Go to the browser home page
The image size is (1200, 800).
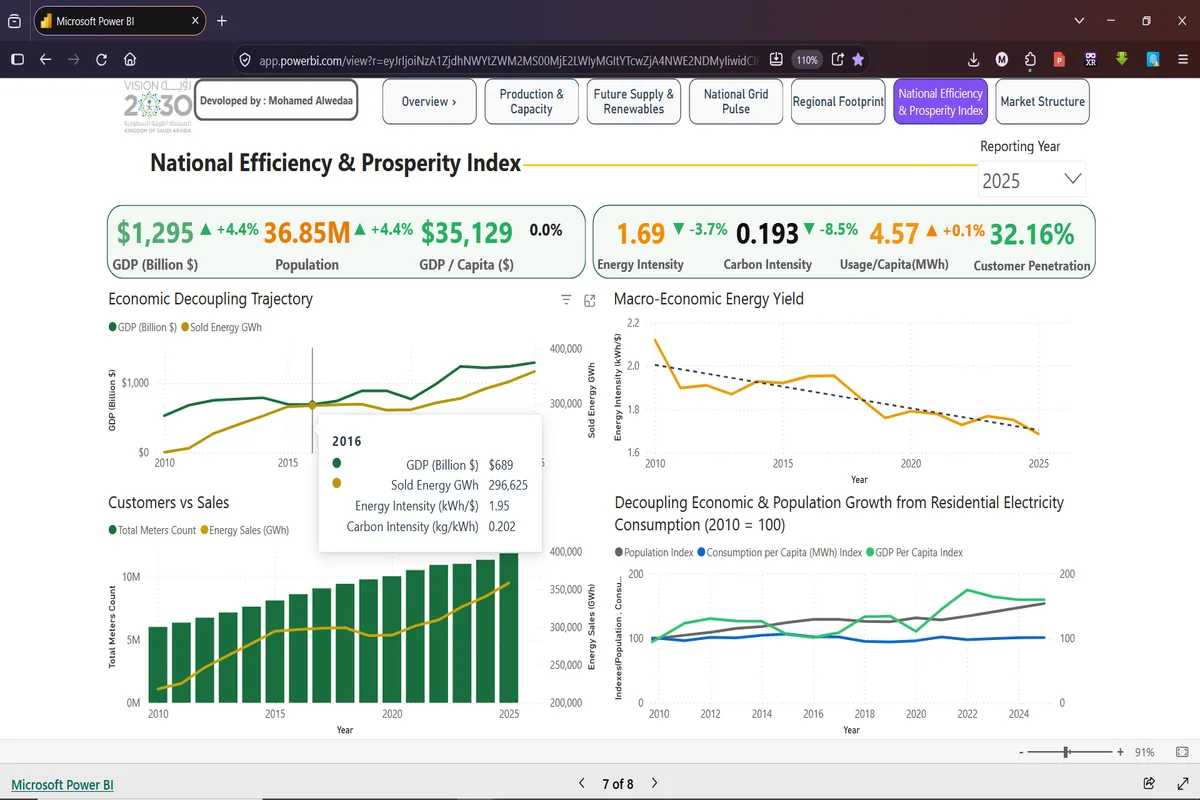tap(130, 59)
